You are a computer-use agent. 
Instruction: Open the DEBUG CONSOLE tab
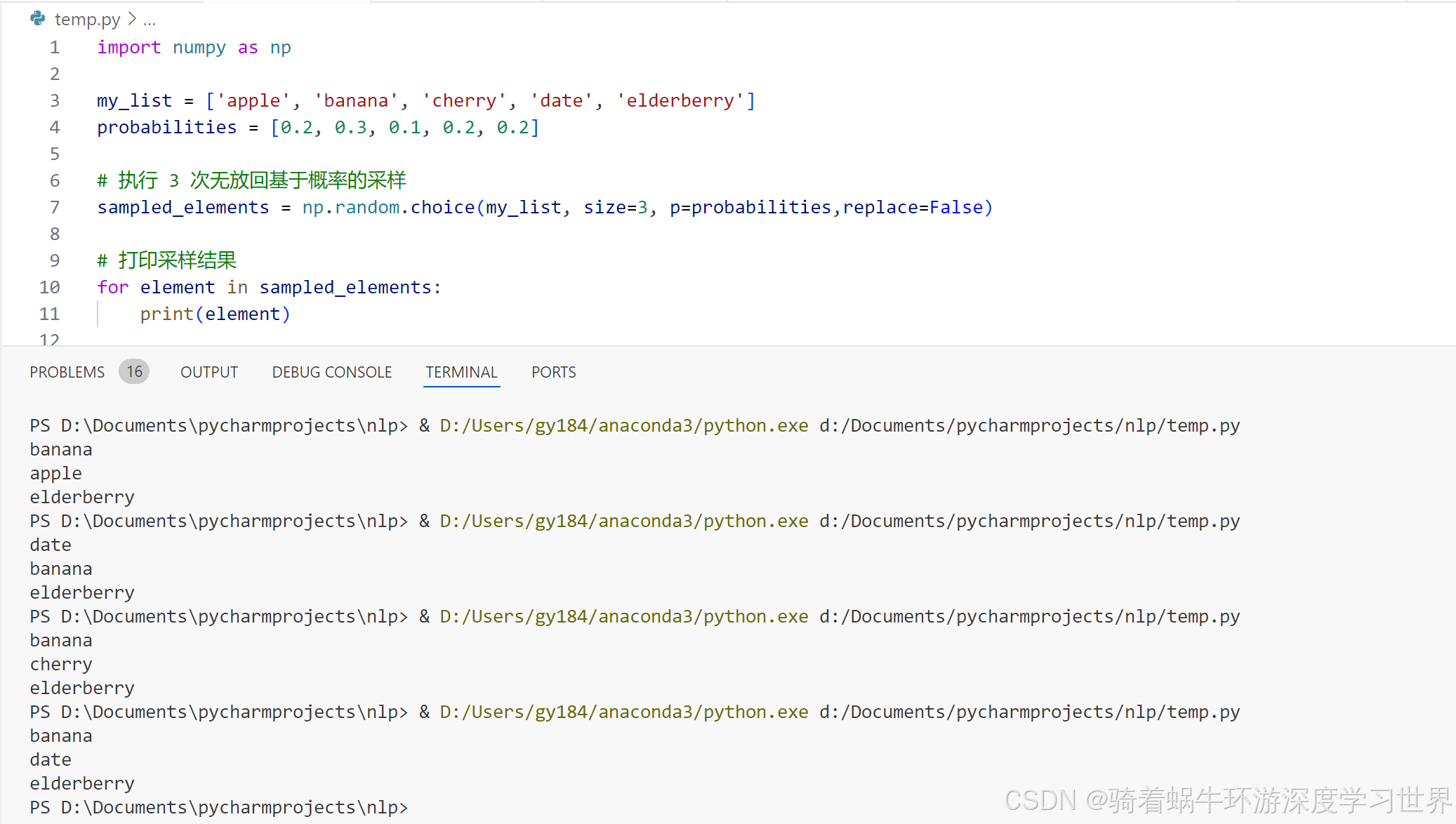332,372
